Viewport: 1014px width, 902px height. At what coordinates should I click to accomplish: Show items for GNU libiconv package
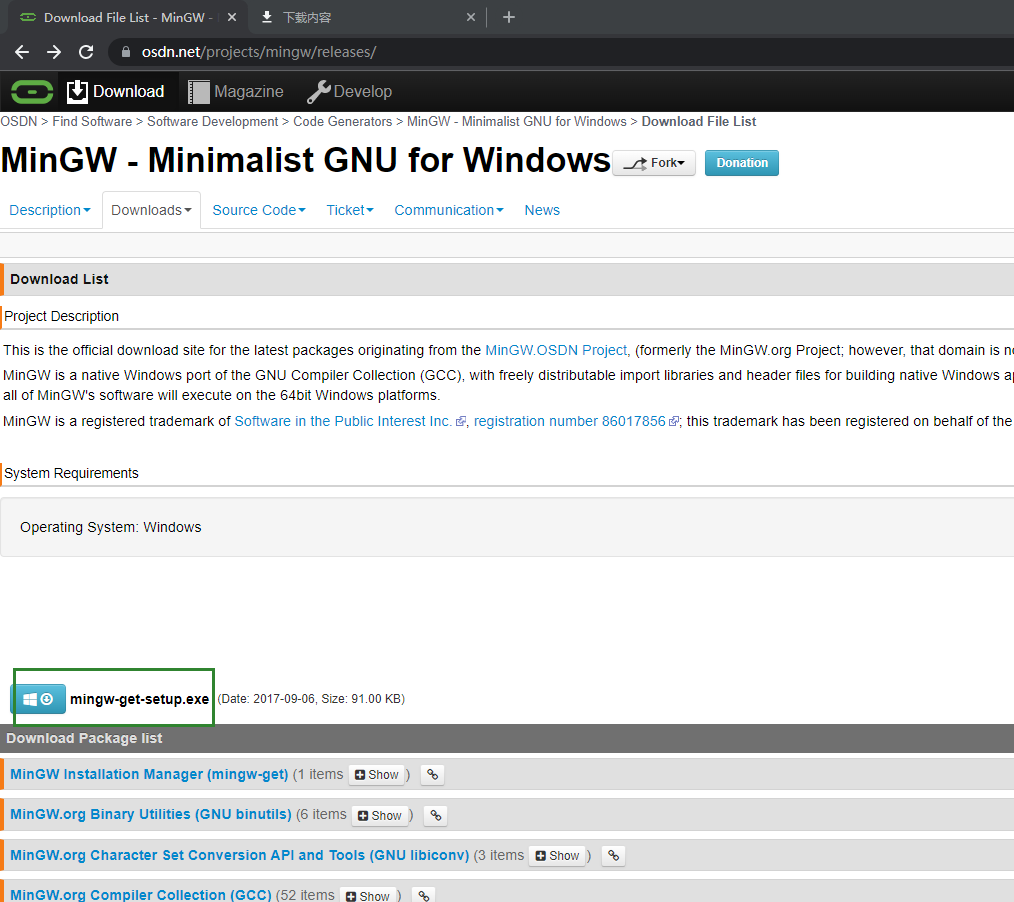click(x=557, y=855)
